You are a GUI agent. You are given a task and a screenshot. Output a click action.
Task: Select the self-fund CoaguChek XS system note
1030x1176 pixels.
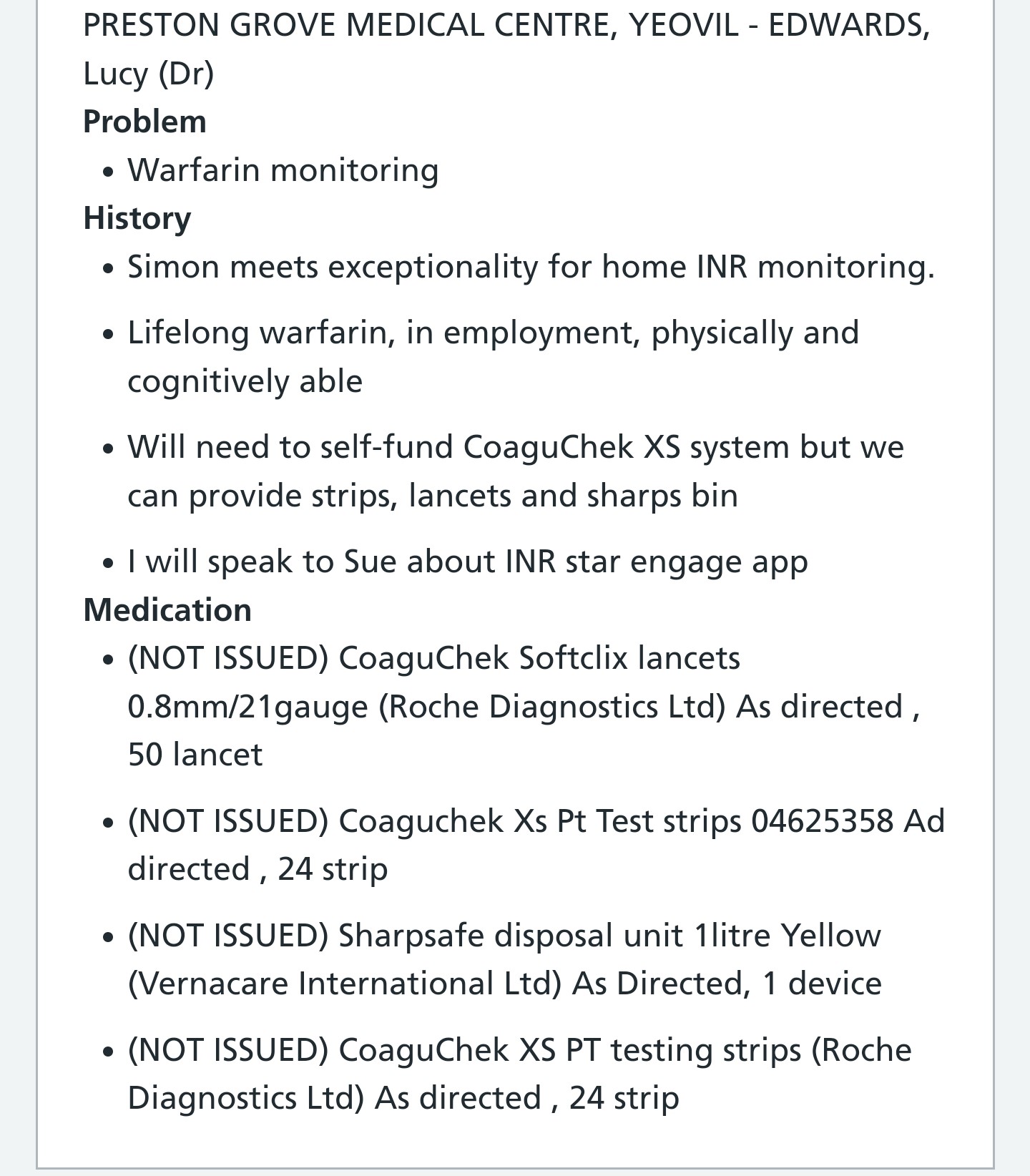516,471
